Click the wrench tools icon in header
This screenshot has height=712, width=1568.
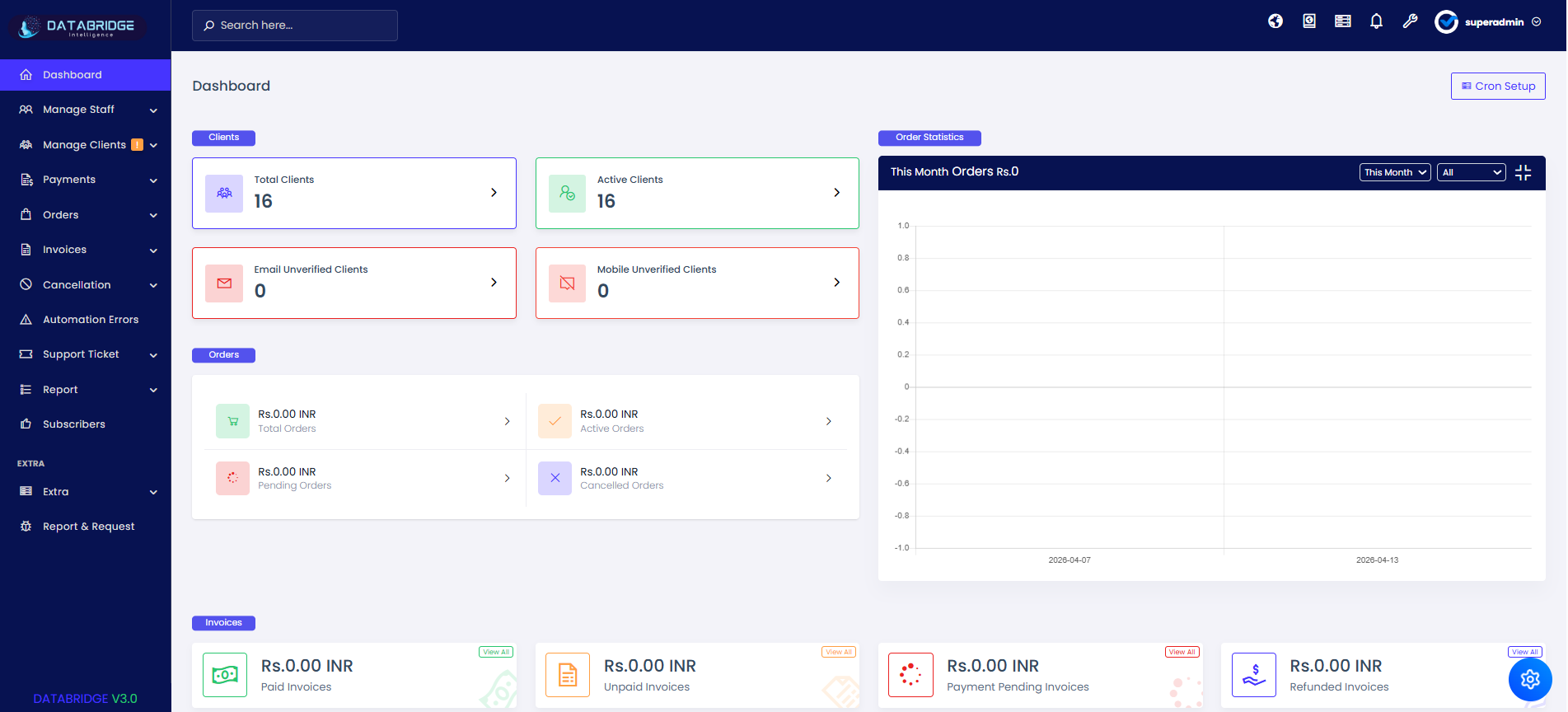(x=1410, y=21)
